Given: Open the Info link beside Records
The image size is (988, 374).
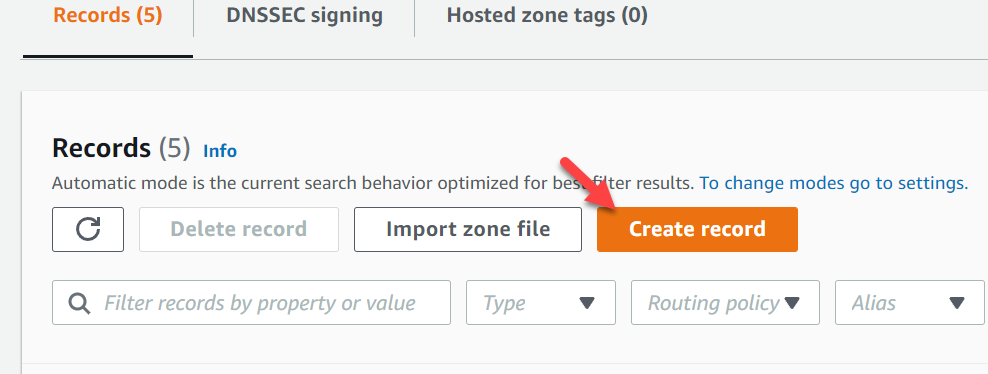Looking at the screenshot, I should [220, 151].
